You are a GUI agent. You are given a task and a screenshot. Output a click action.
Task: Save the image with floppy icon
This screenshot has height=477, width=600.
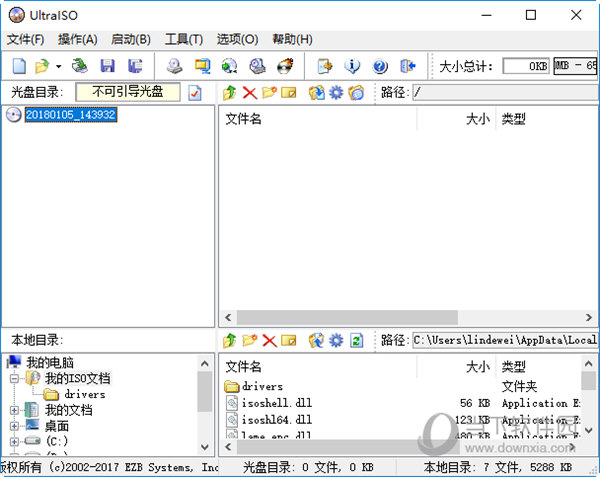(x=108, y=66)
